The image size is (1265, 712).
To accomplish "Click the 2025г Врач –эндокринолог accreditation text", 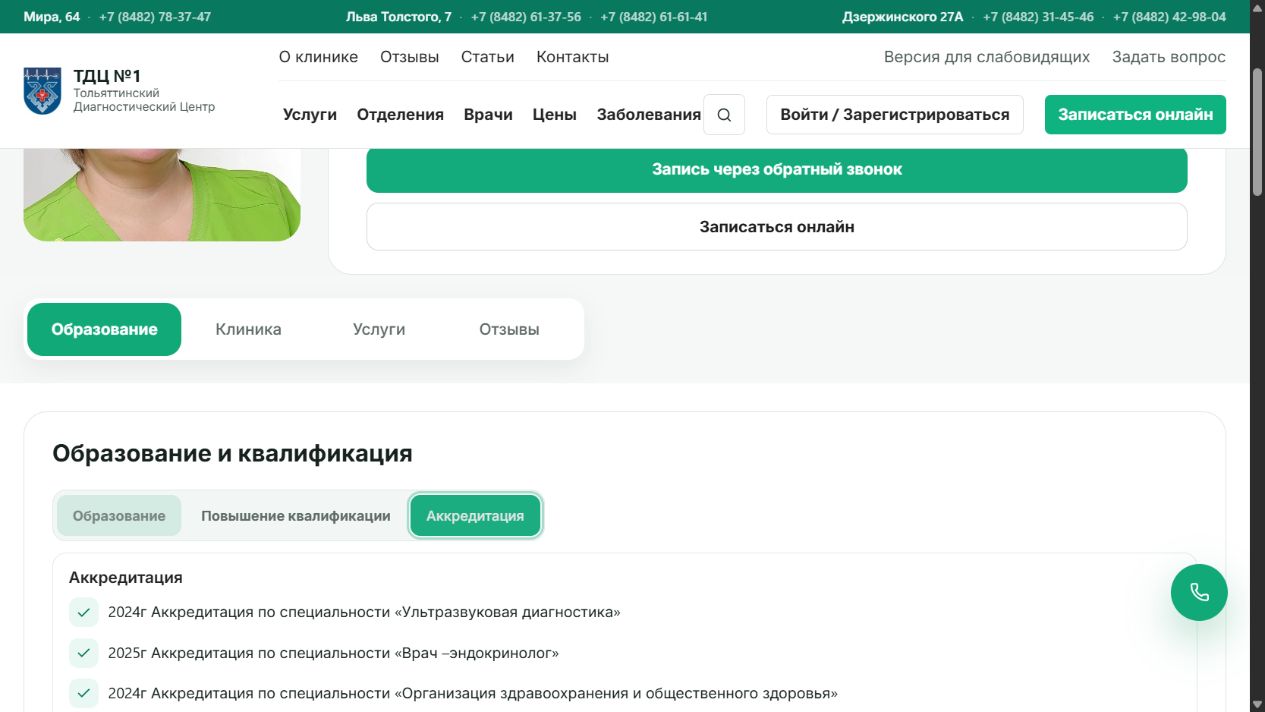I will coord(333,653).
